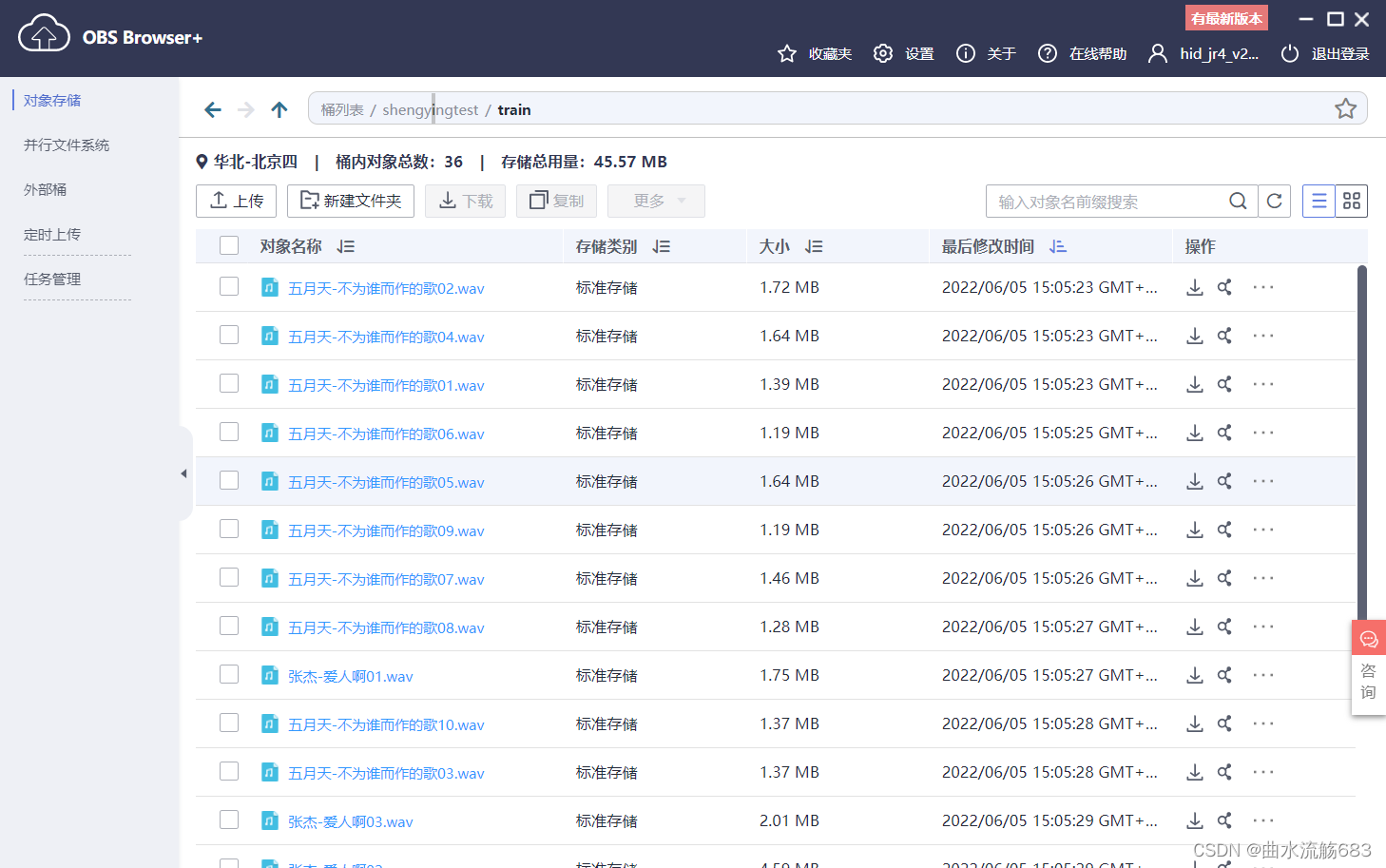The image size is (1386, 868).
Task: Open the 咨询 consultation chat widget
Action: tap(1369, 667)
